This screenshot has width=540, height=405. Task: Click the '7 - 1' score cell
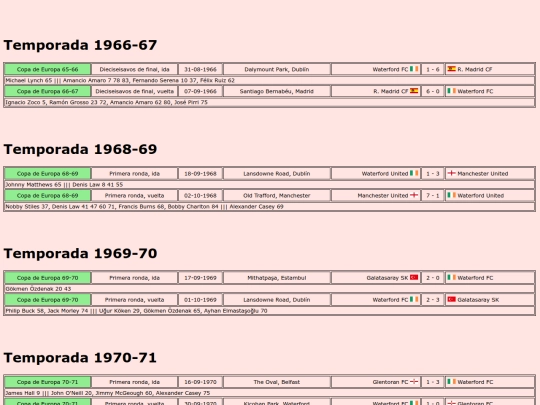[x=433, y=196]
